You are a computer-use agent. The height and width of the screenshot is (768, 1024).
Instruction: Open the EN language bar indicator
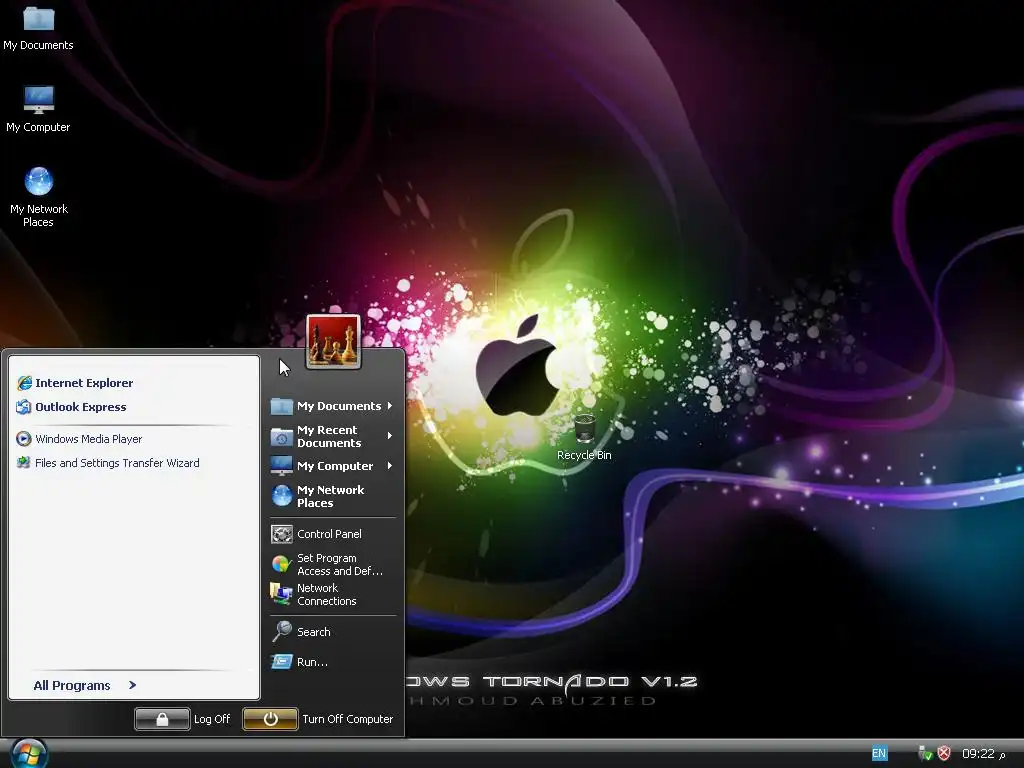879,754
